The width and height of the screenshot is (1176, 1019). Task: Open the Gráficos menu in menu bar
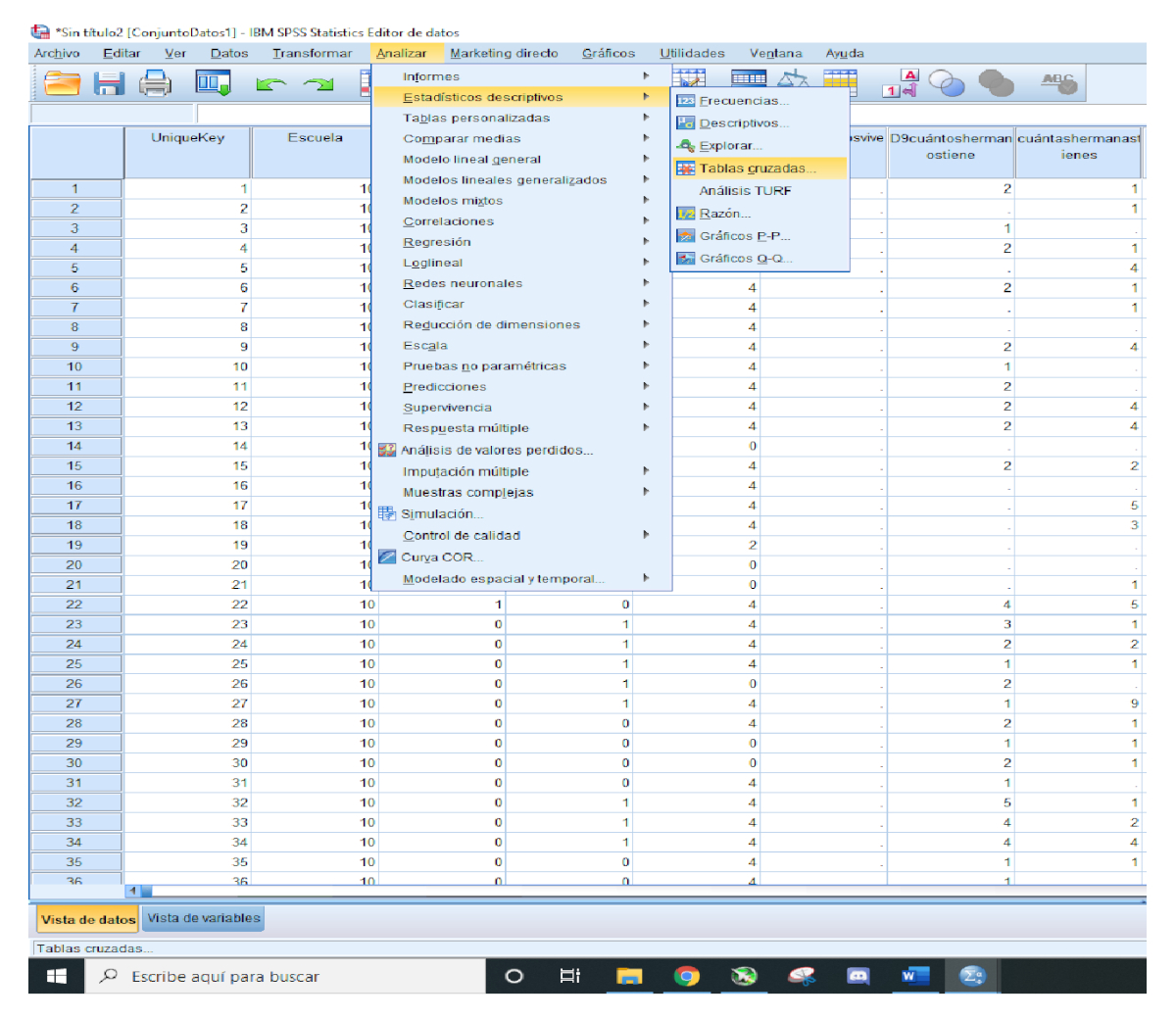click(x=608, y=54)
